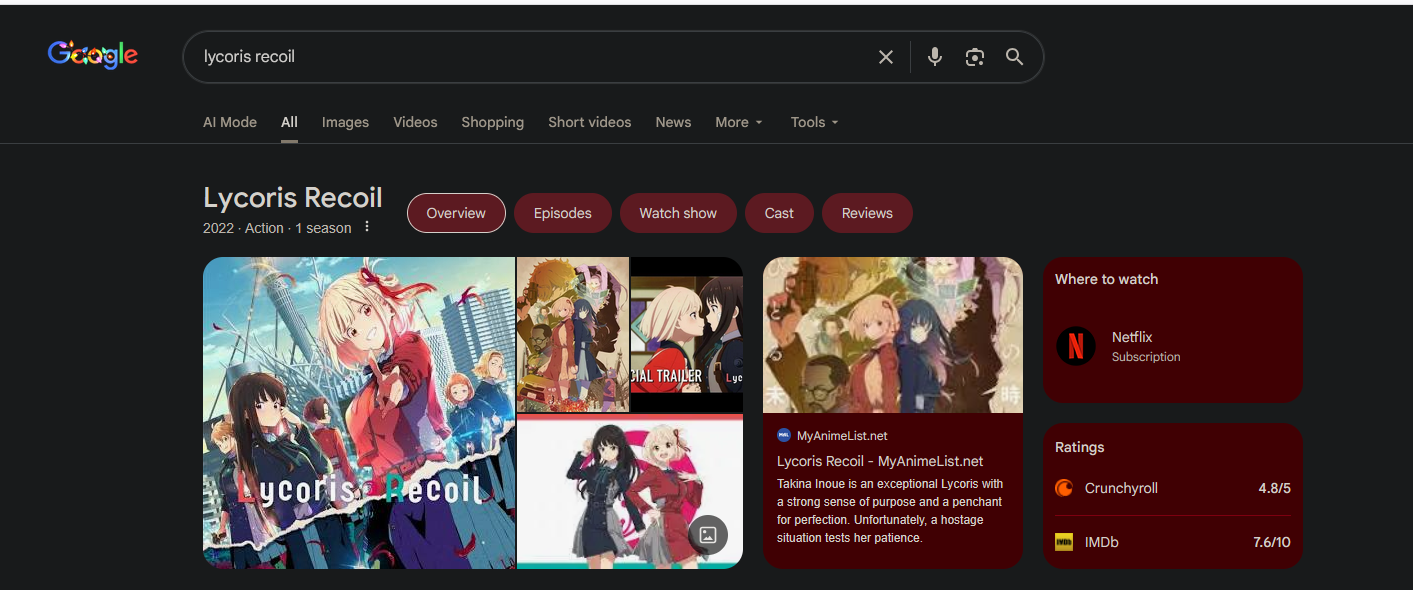The width and height of the screenshot is (1413, 590).
Task: Open the image gallery icon on collage
Action: coord(708,534)
